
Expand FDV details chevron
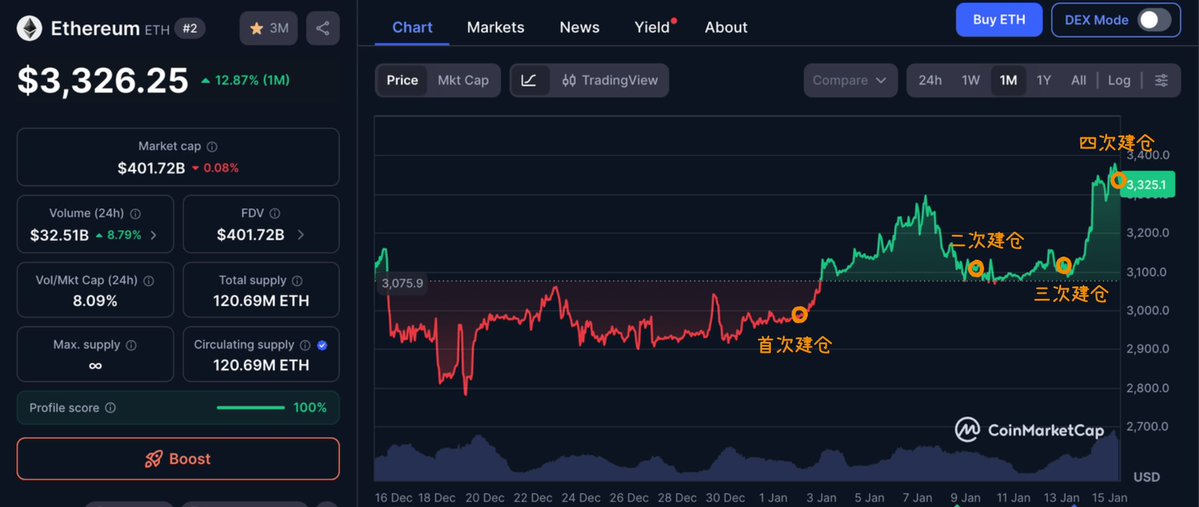pyautogui.click(x=301, y=235)
